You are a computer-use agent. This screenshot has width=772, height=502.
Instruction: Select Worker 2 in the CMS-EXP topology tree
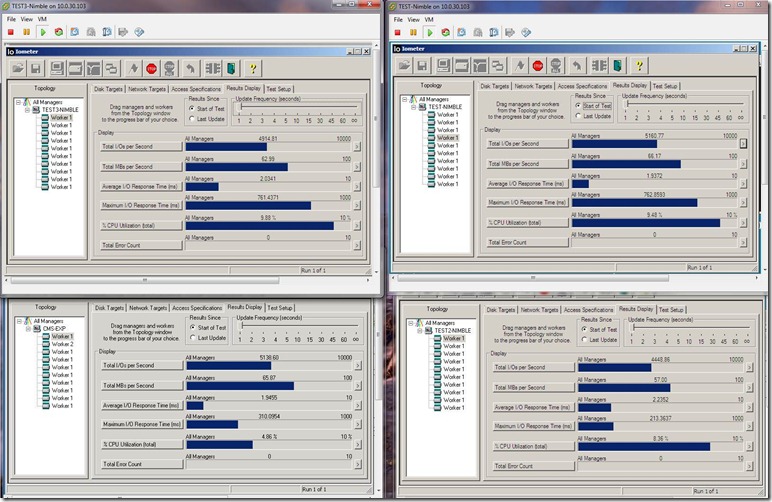point(61,344)
